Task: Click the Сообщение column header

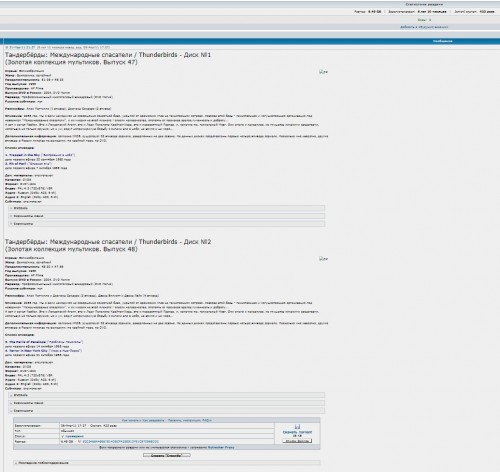Action: (x=443, y=41)
